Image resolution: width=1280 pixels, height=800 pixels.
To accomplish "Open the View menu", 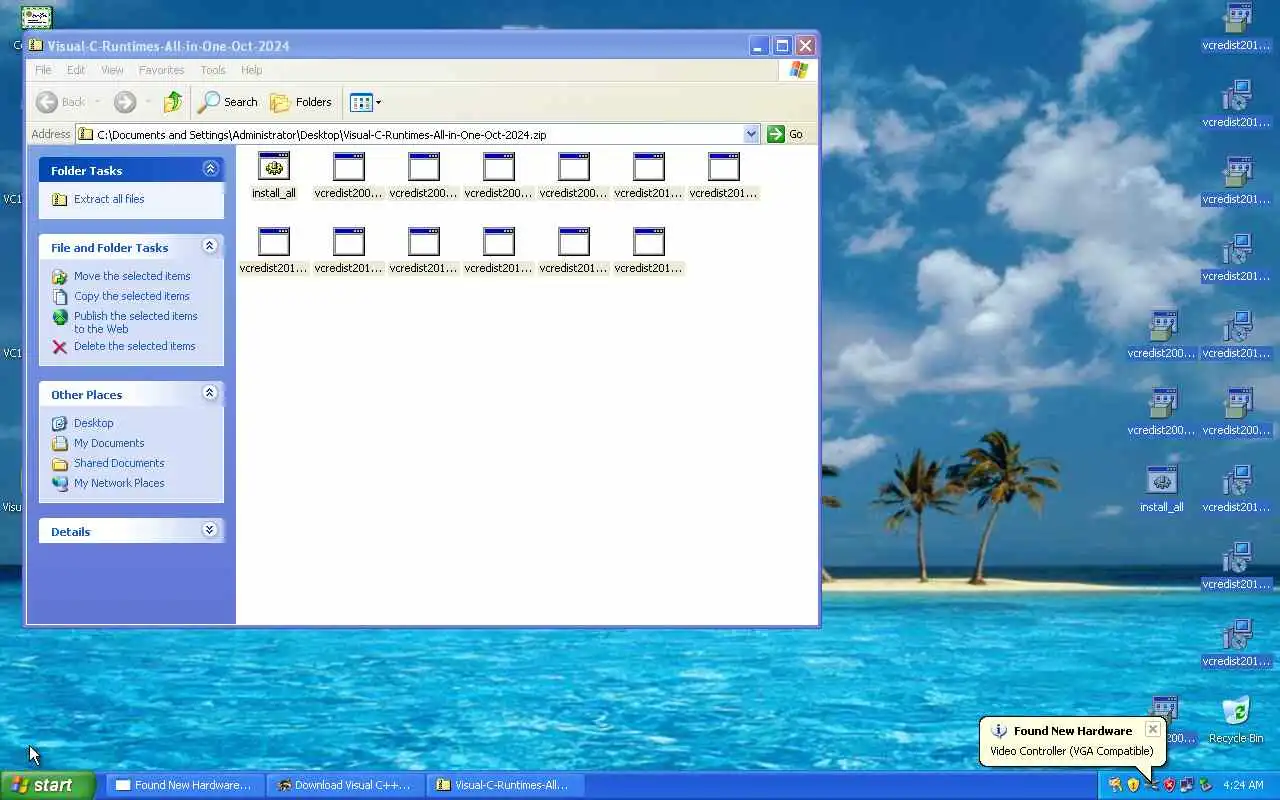I will pyautogui.click(x=112, y=70).
